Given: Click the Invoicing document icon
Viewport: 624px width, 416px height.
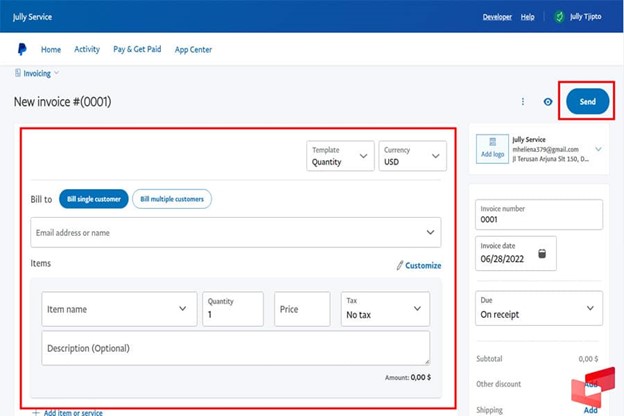Looking at the screenshot, I should coord(18,73).
